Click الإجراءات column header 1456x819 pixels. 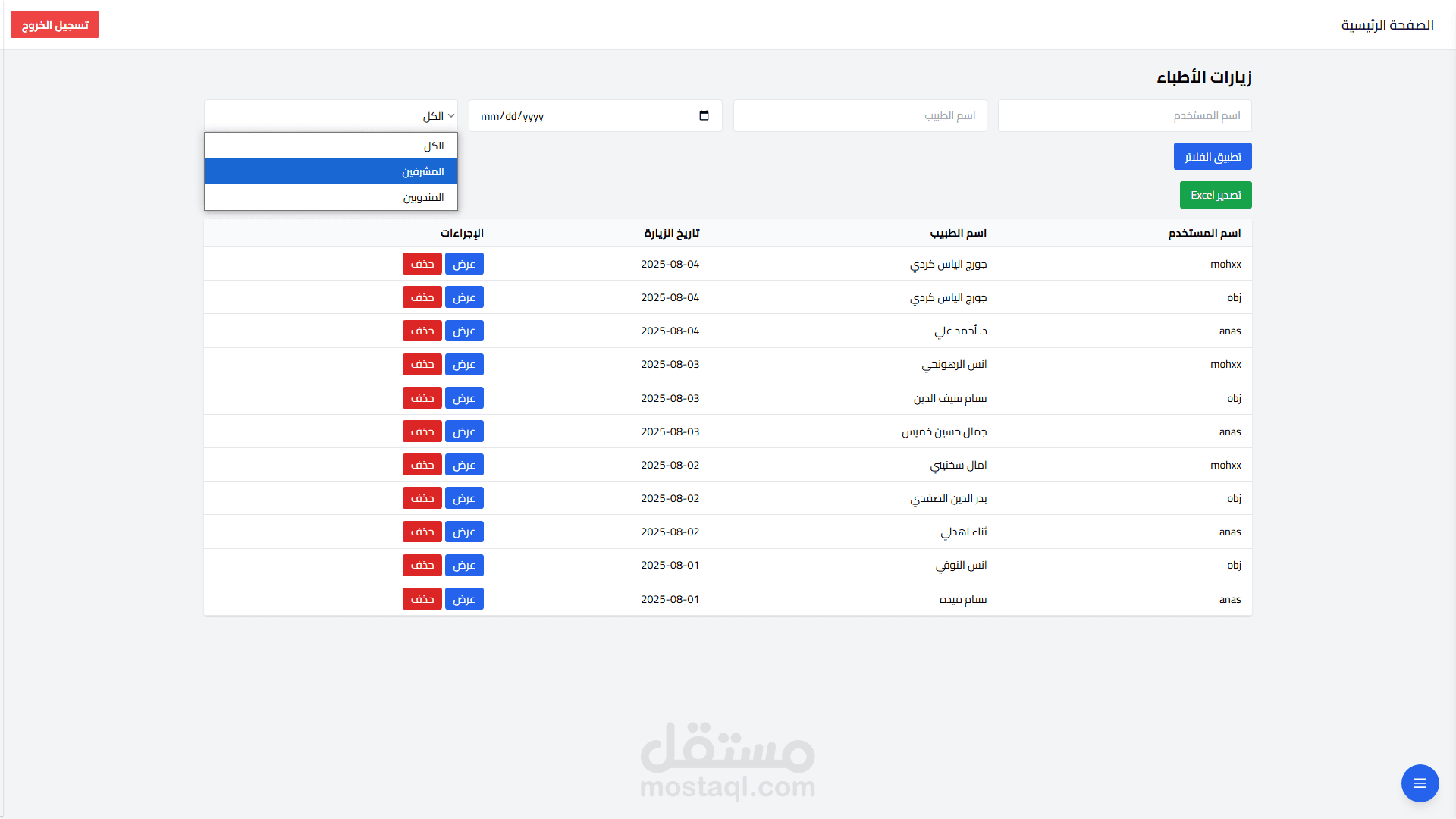coord(461,233)
